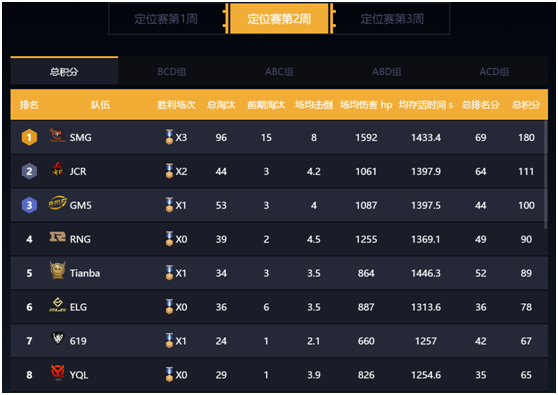Click the medal icon in SMG's wins column

pyautogui.click(x=169, y=137)
